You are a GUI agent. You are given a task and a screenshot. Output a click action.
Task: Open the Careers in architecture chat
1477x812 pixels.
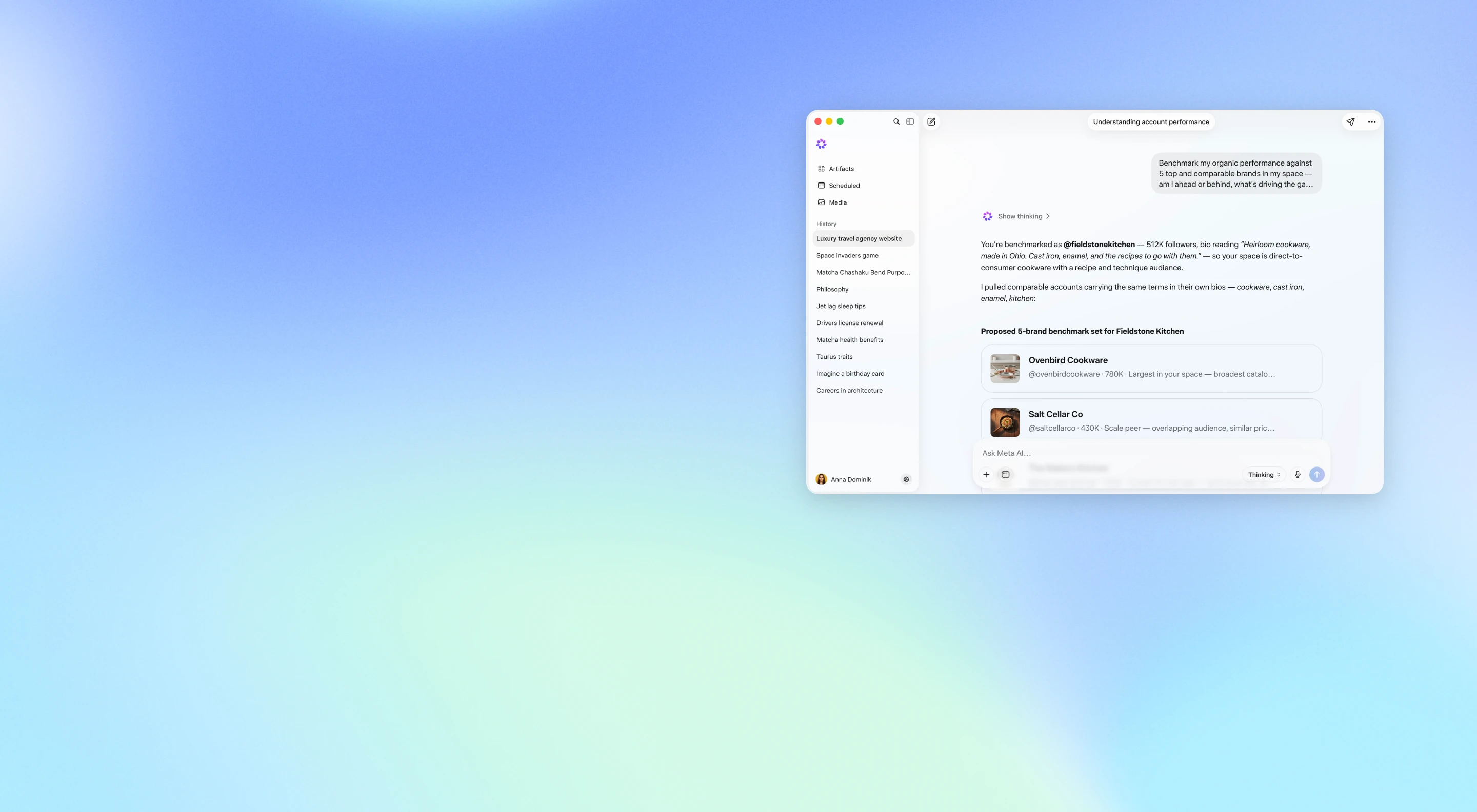point(864,390)
